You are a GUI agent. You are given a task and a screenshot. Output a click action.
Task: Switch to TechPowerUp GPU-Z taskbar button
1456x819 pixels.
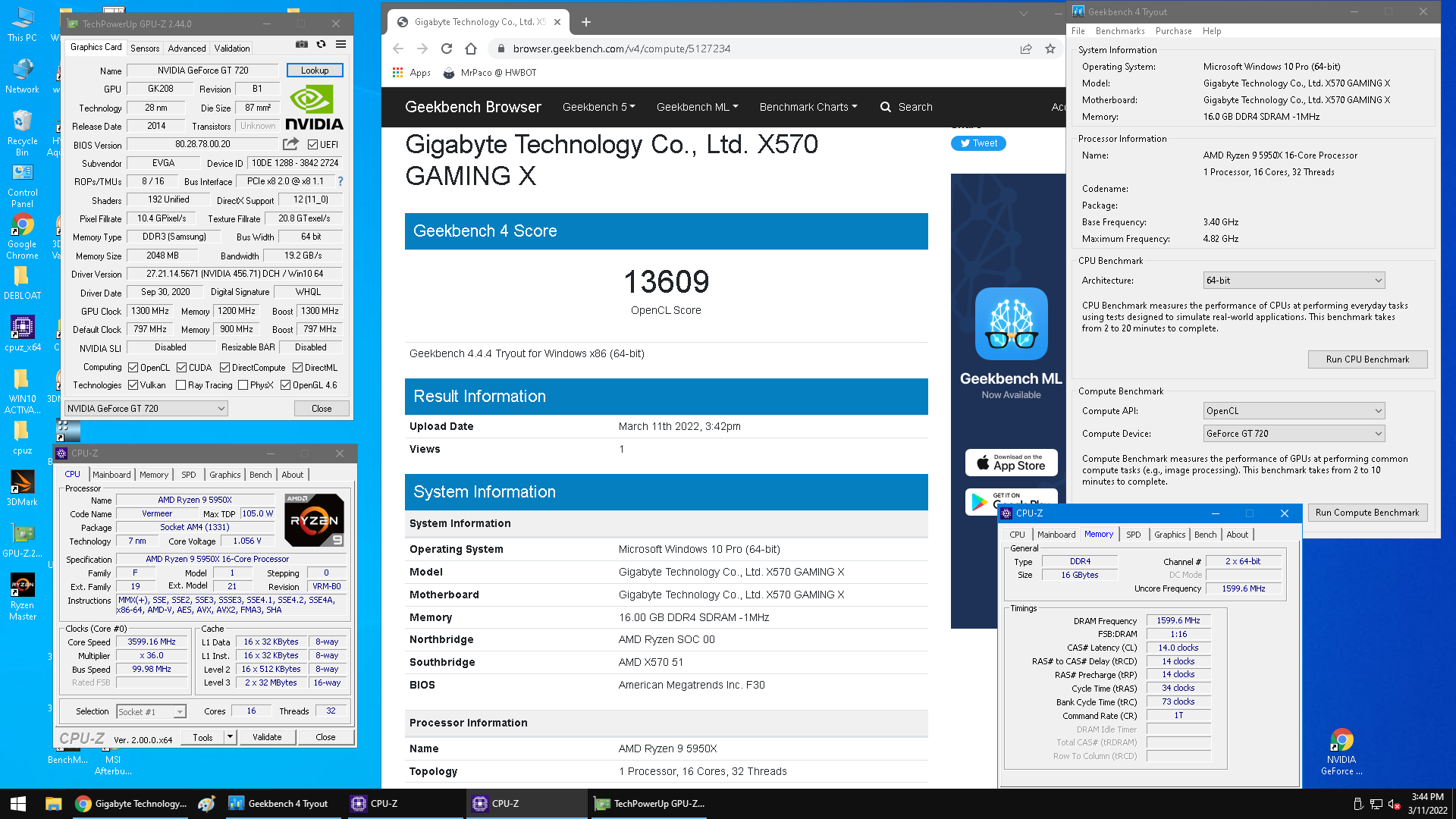coord(650,804)
